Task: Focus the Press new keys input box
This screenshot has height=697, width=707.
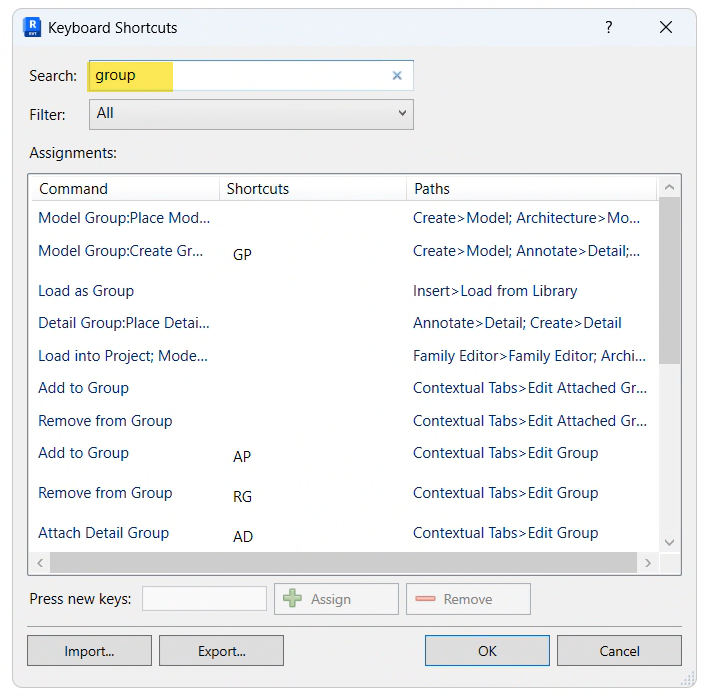Action: click(204, 599)
